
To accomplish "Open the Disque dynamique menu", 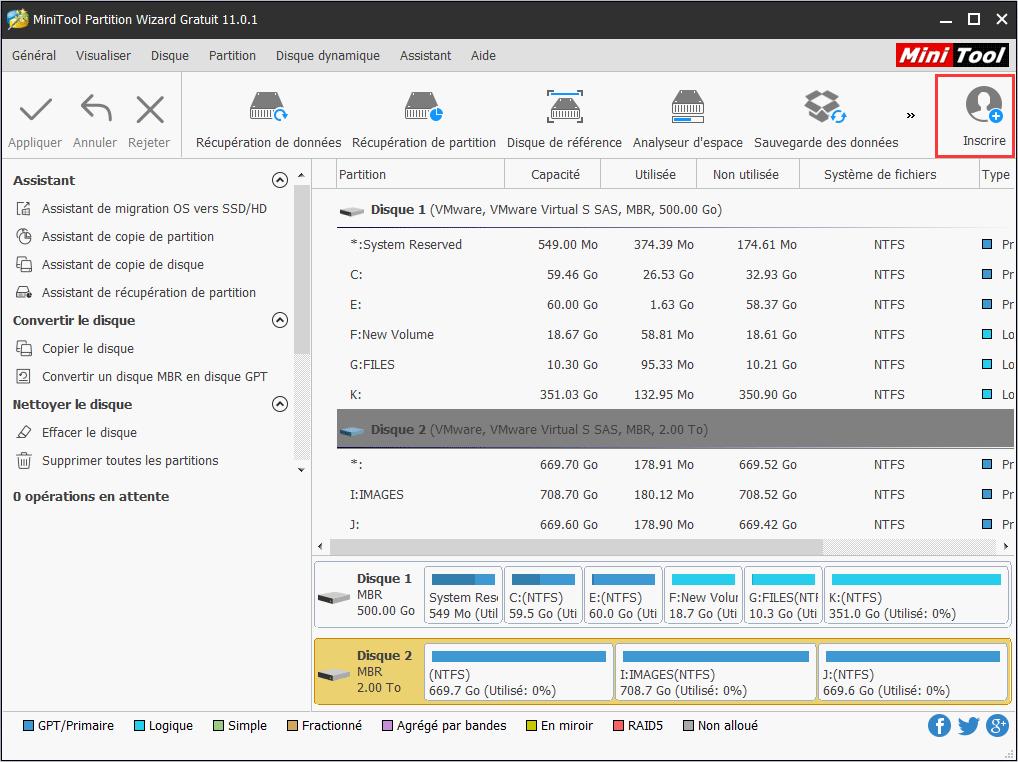I will (327, 56).
